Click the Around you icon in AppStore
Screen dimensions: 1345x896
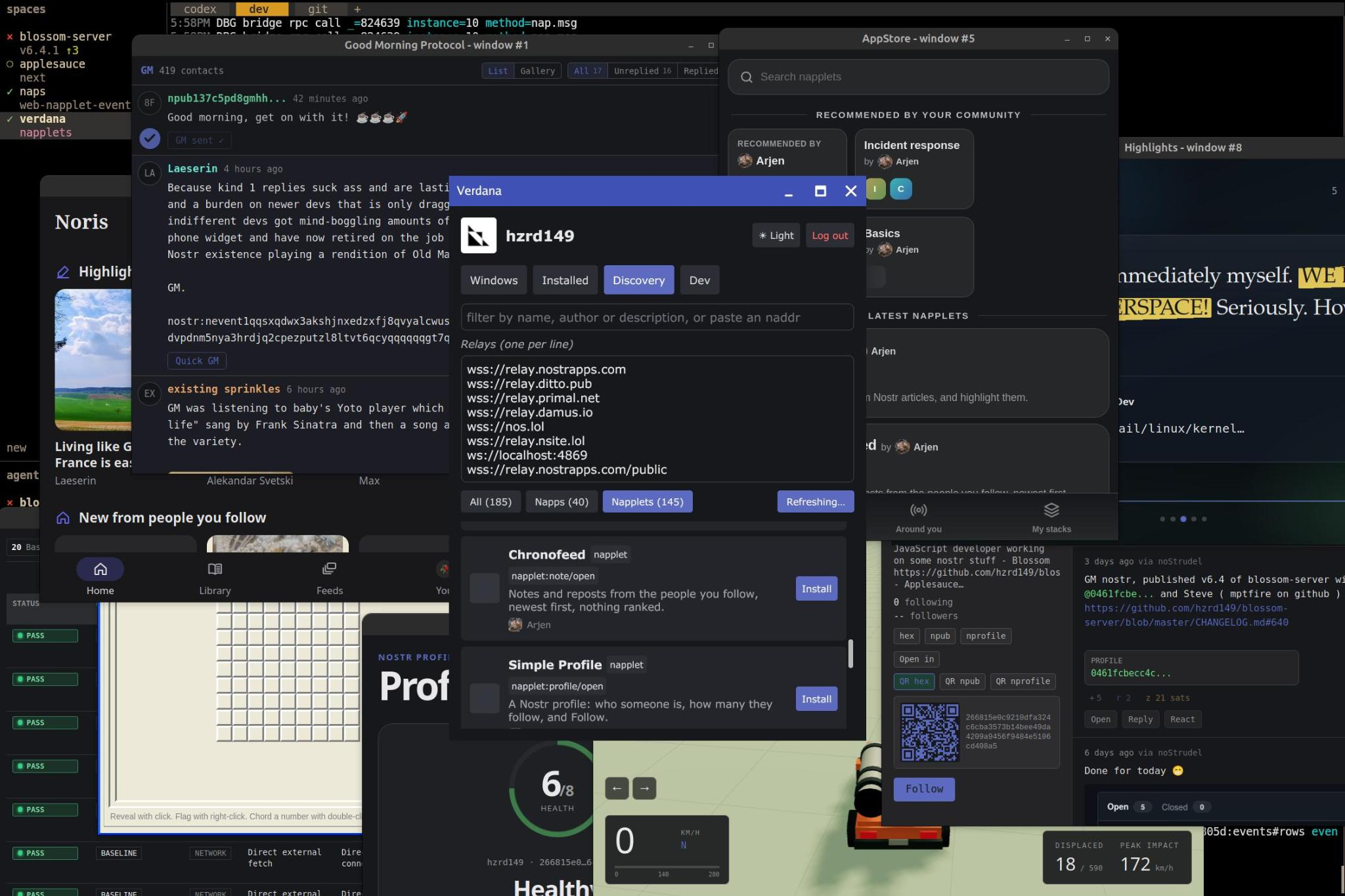point(918,510)
